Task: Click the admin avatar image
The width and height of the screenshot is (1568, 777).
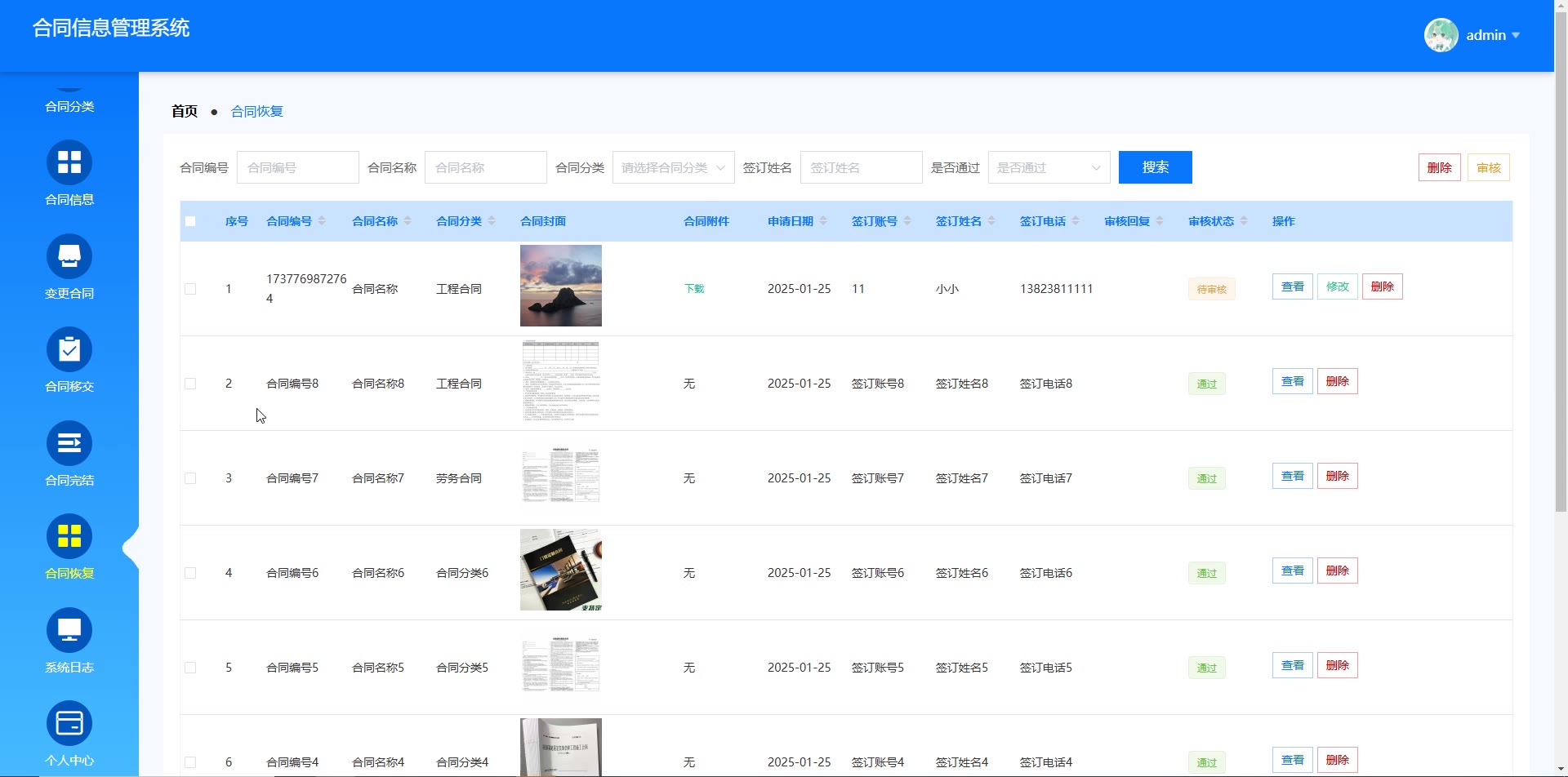Action: click(x=1441, y=35)
